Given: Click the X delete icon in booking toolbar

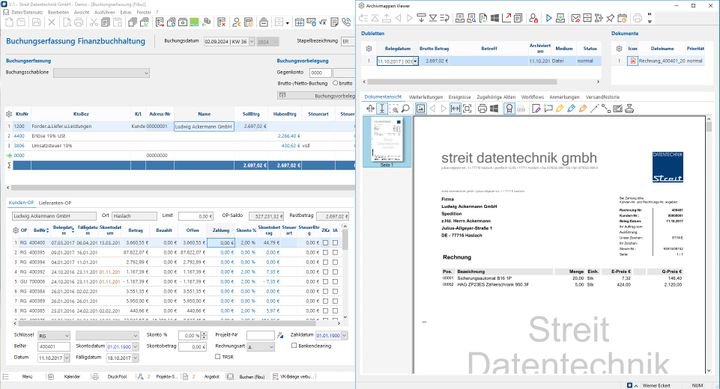Looking at the screenshot, I should click(51, 22).
